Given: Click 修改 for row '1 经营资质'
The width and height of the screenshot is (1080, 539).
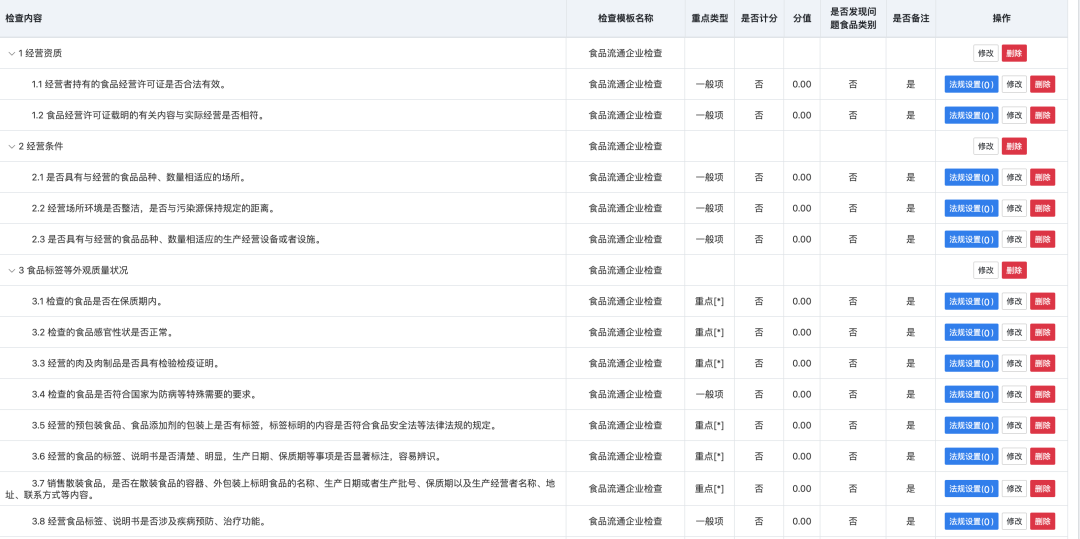Looking at the screenshot, I should pos(986,53).
